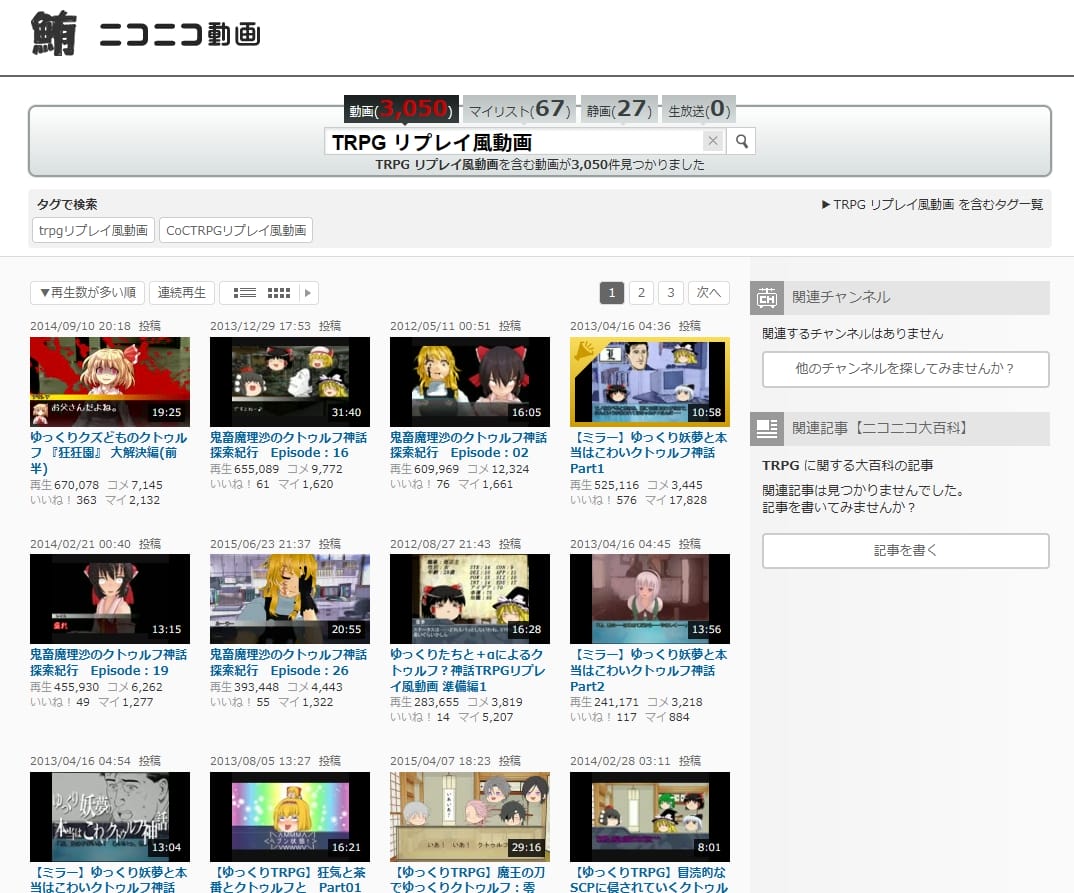This screenshot has height=893, width=1074.
Task: Clear the search field with X
Action: point(712,141)
